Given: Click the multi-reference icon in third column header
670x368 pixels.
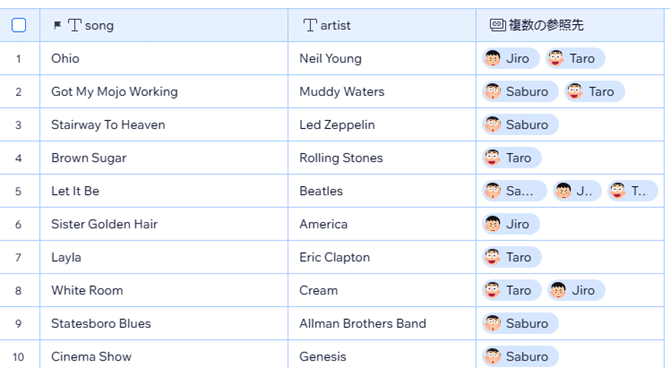Looking at the screenshot, I should [498, 25].
